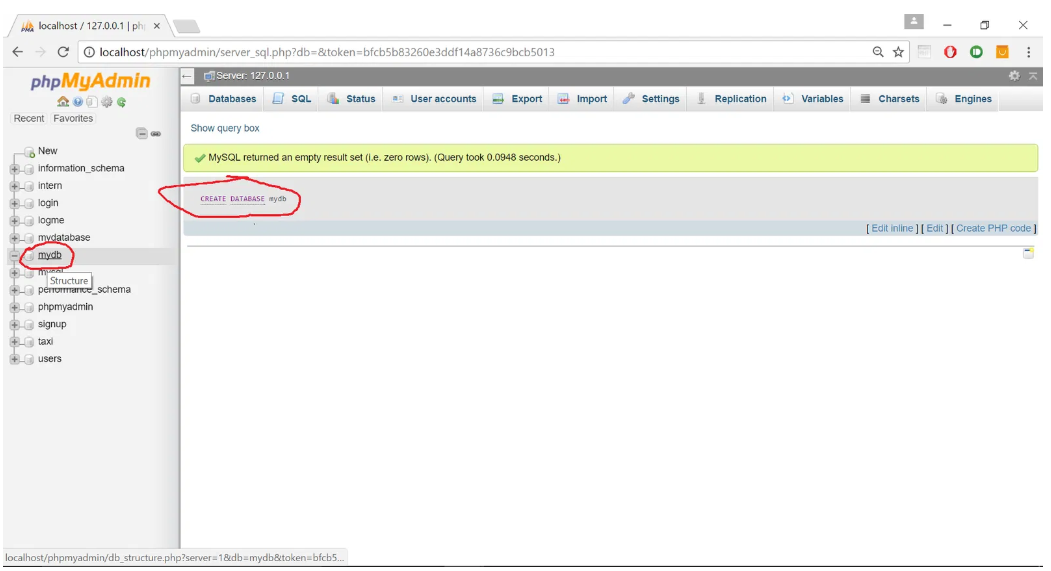Click the bookmark star in address bar
The image size is (1051, 571).
pos(898,52)
